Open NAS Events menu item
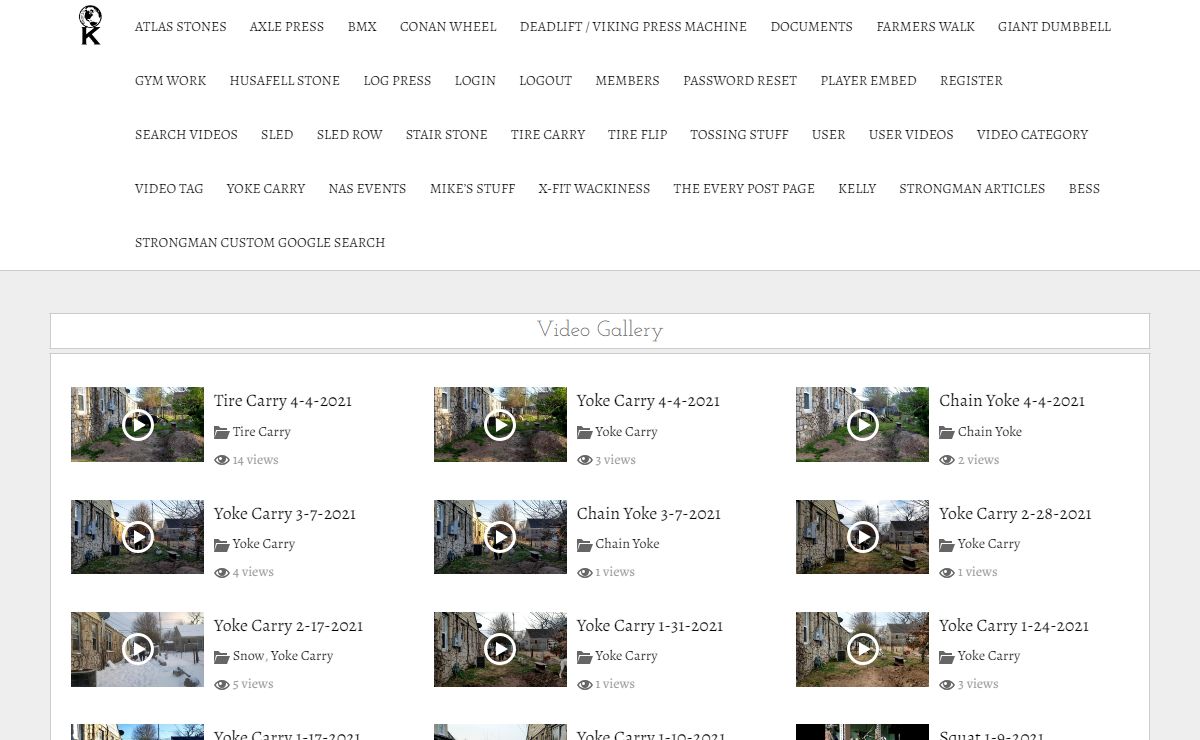The width and height of the screenshot is (1200, 740). pyautogui.click(x=367, y=189)
